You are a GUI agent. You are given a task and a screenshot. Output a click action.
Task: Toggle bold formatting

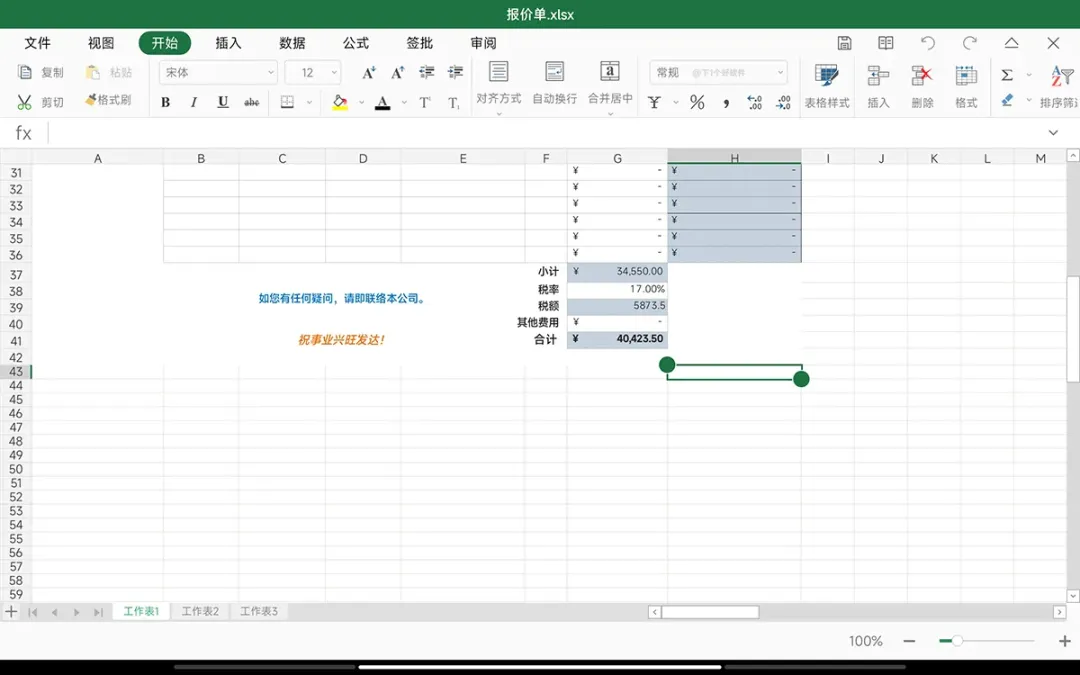pyautogui.click(x=165, y=103)
